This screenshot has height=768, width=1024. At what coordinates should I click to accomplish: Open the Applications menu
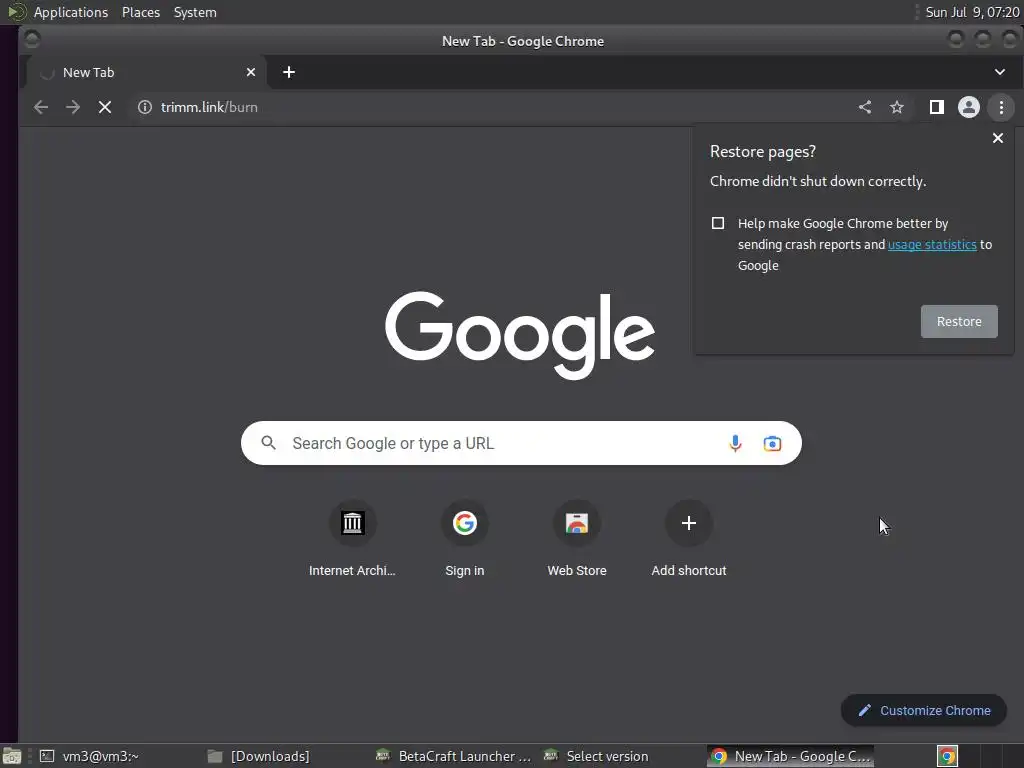click(71, 12)
